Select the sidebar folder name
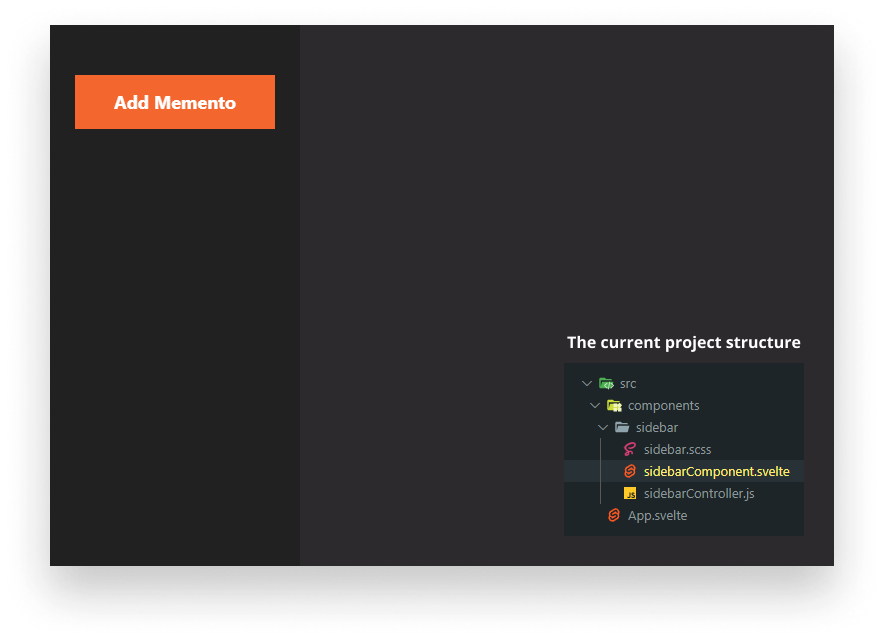884x641 pixels. click(x=657, y=427)
